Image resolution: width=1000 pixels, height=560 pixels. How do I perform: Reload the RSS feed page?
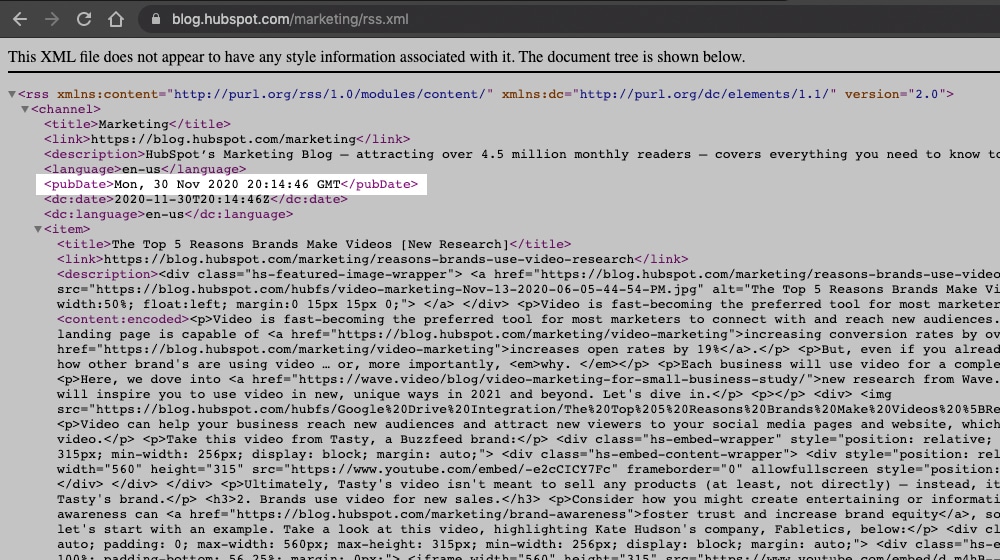pos(84,19)
